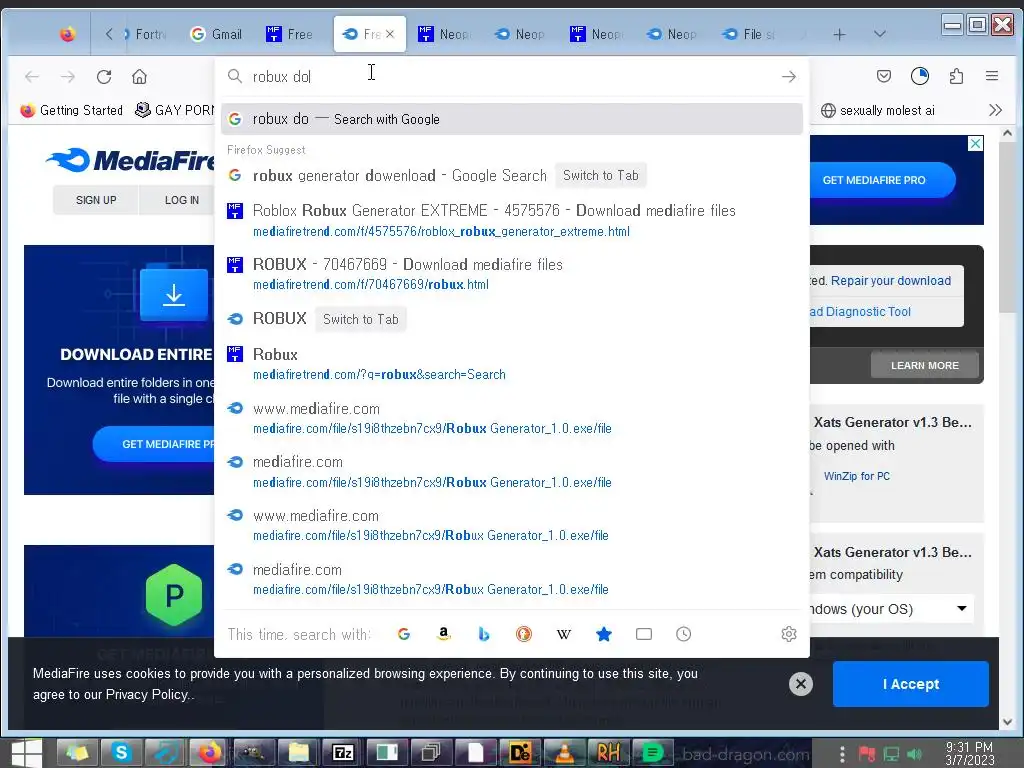Submit the address bar search arrow
Image resolution: width=1024 pixels, height=768 pixels.
click(x=789, y=76)
